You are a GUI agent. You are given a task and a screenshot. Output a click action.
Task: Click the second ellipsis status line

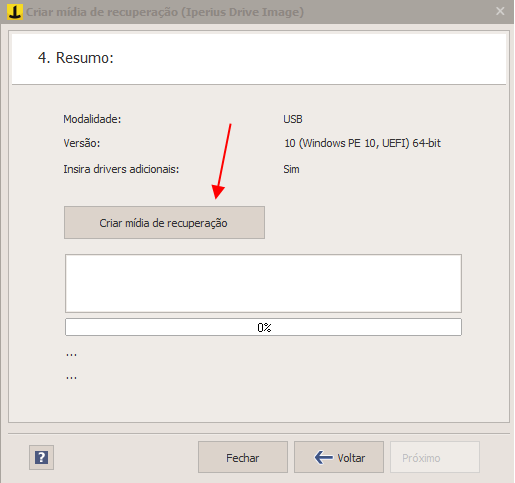(71, 378)
